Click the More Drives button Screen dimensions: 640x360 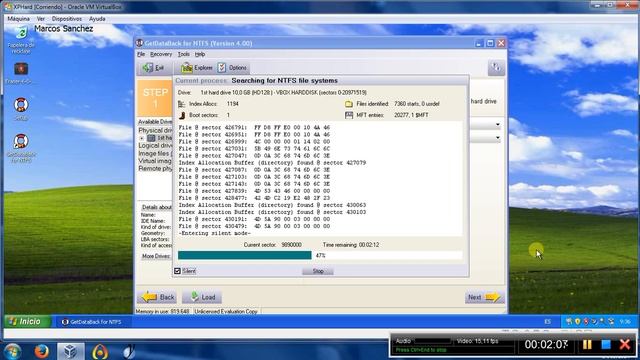(156, 256)
